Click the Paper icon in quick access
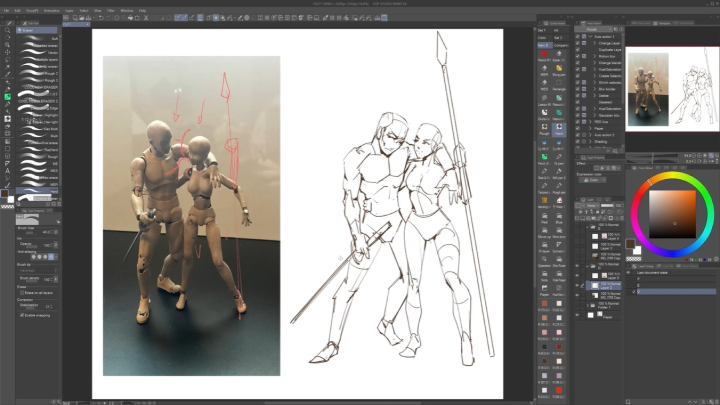Screen dimensions: 720x405 tap(544, 289)
